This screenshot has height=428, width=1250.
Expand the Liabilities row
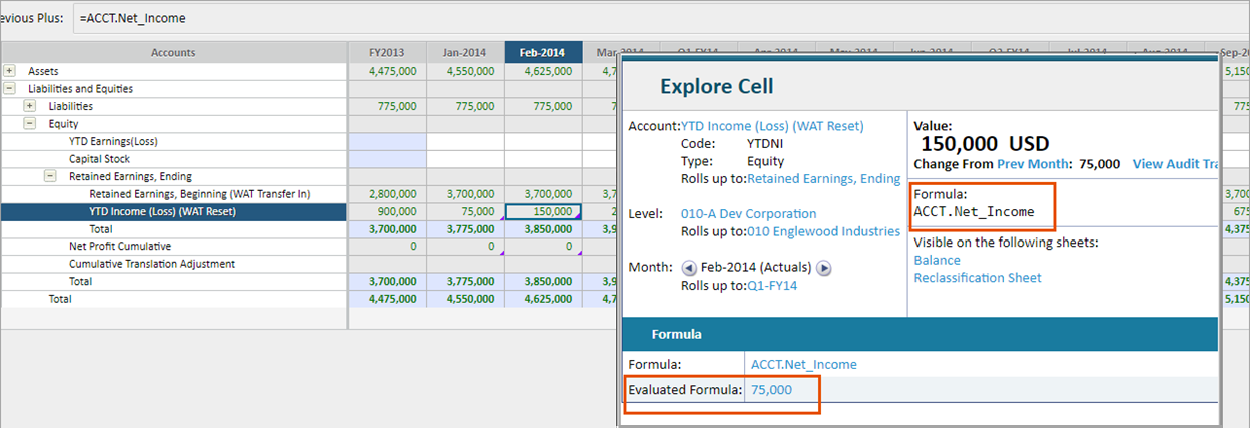click(30, 106)
